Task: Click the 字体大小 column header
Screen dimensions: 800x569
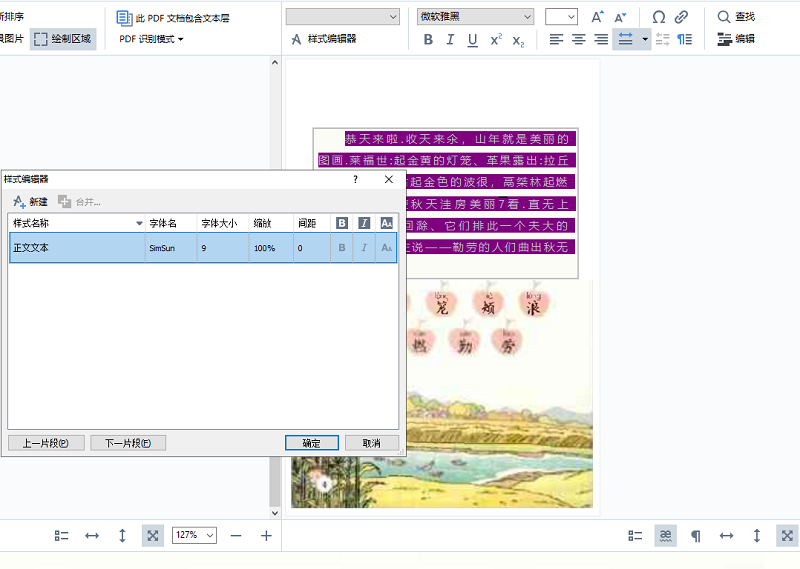Action: 223,223
